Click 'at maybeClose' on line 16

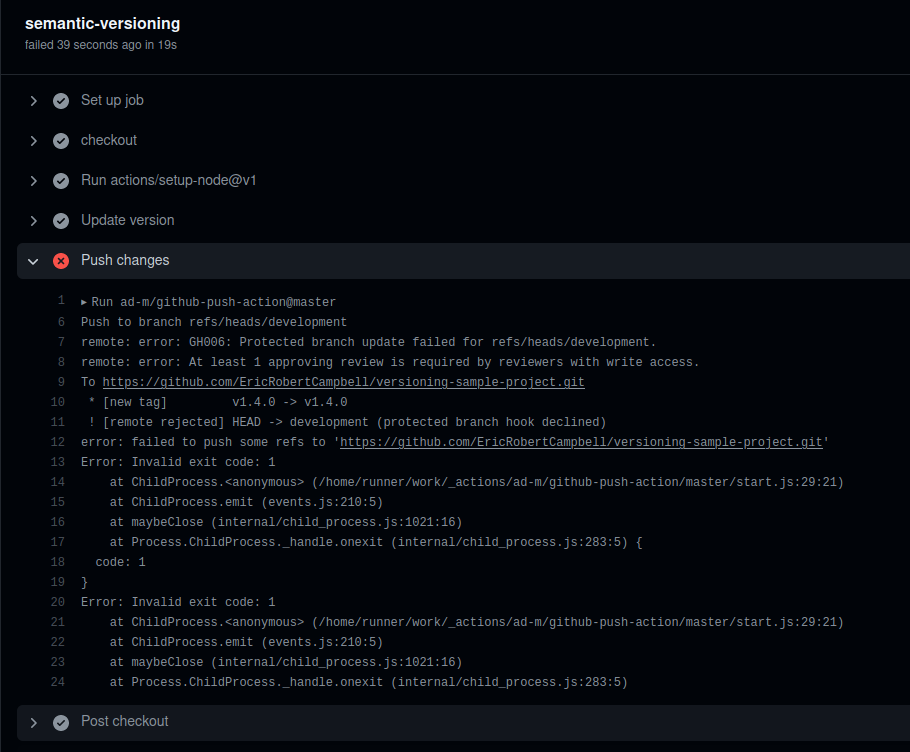[x=286, y=522]
